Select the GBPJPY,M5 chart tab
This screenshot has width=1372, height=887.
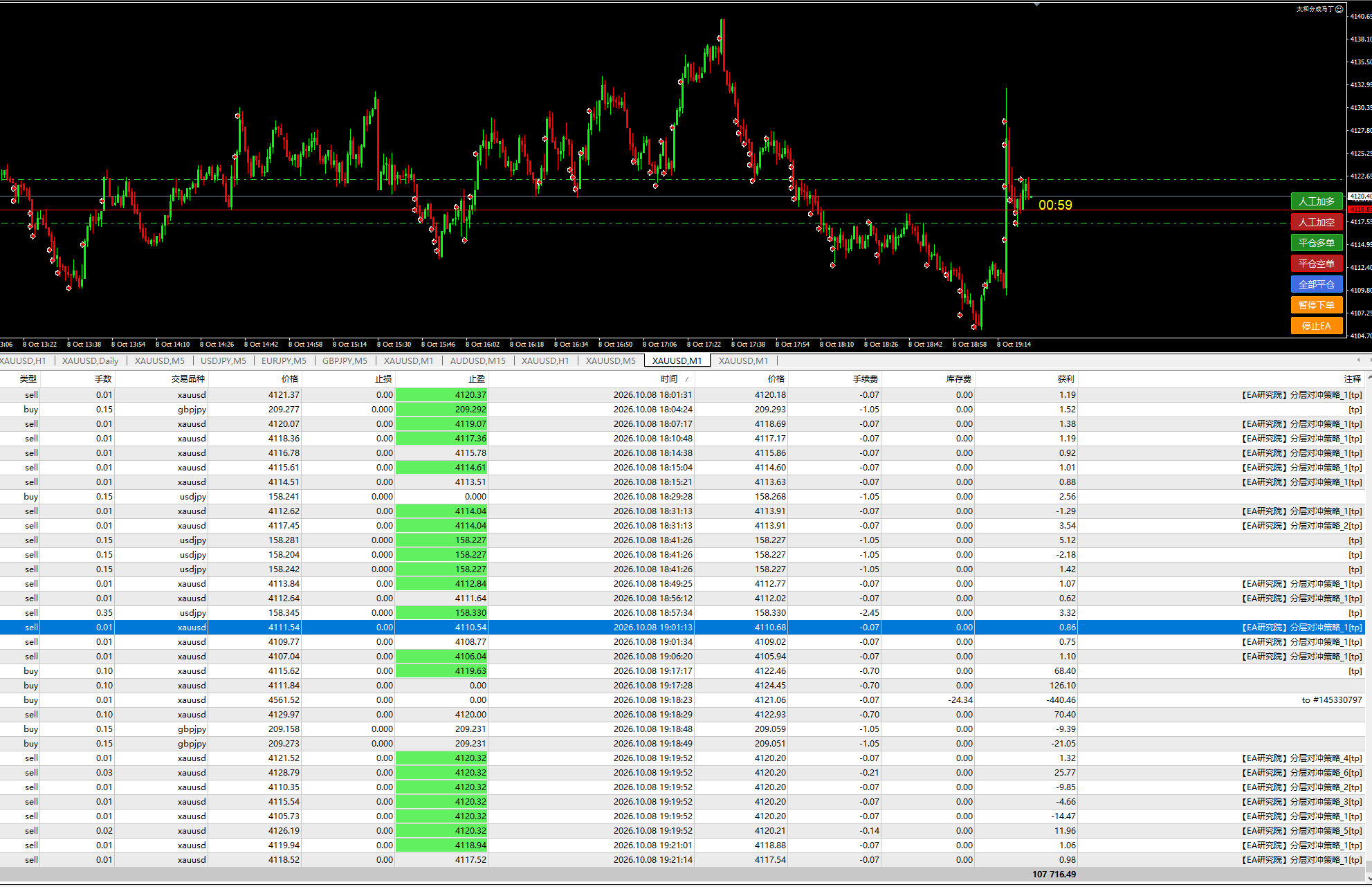pos(345,360)
